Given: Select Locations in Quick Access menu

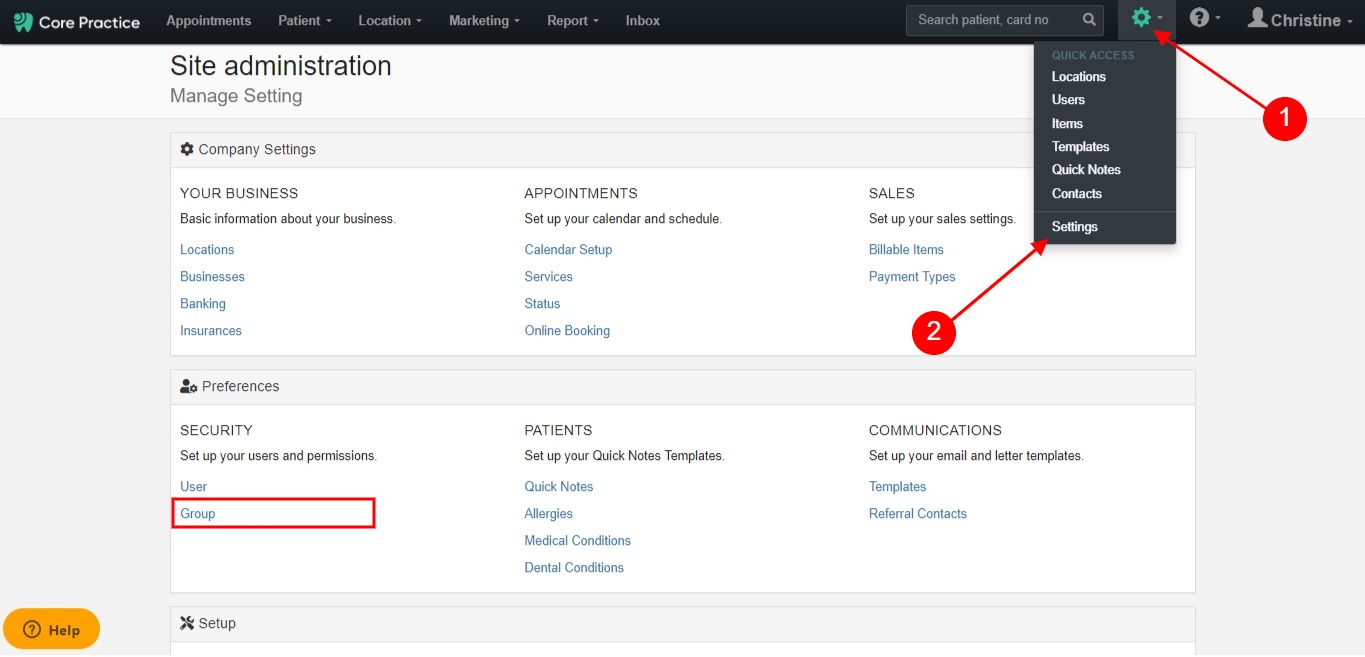Looking at the screenshot, I should [1078, 77].
